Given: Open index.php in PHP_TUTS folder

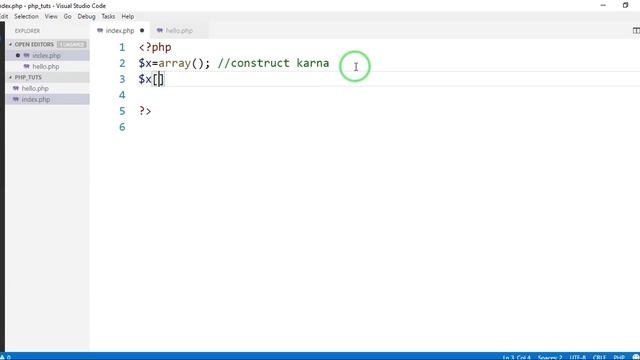Looking at the screenshot, I should tap(48, 99).
